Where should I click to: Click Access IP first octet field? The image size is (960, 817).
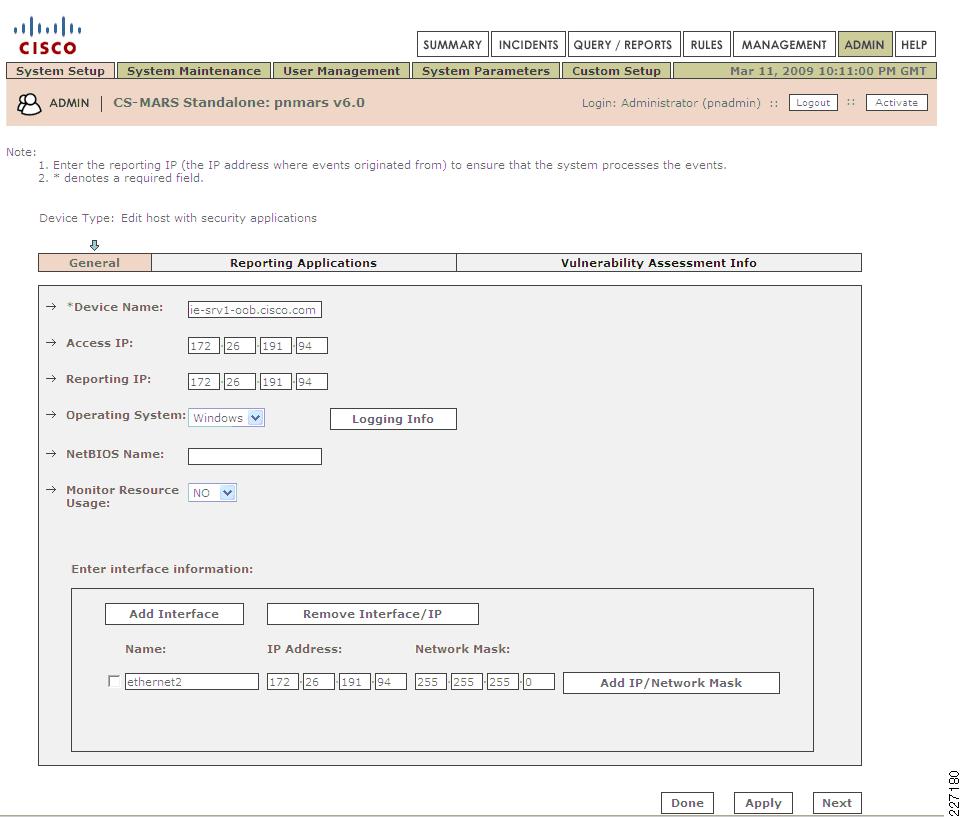tap(203, 346)
